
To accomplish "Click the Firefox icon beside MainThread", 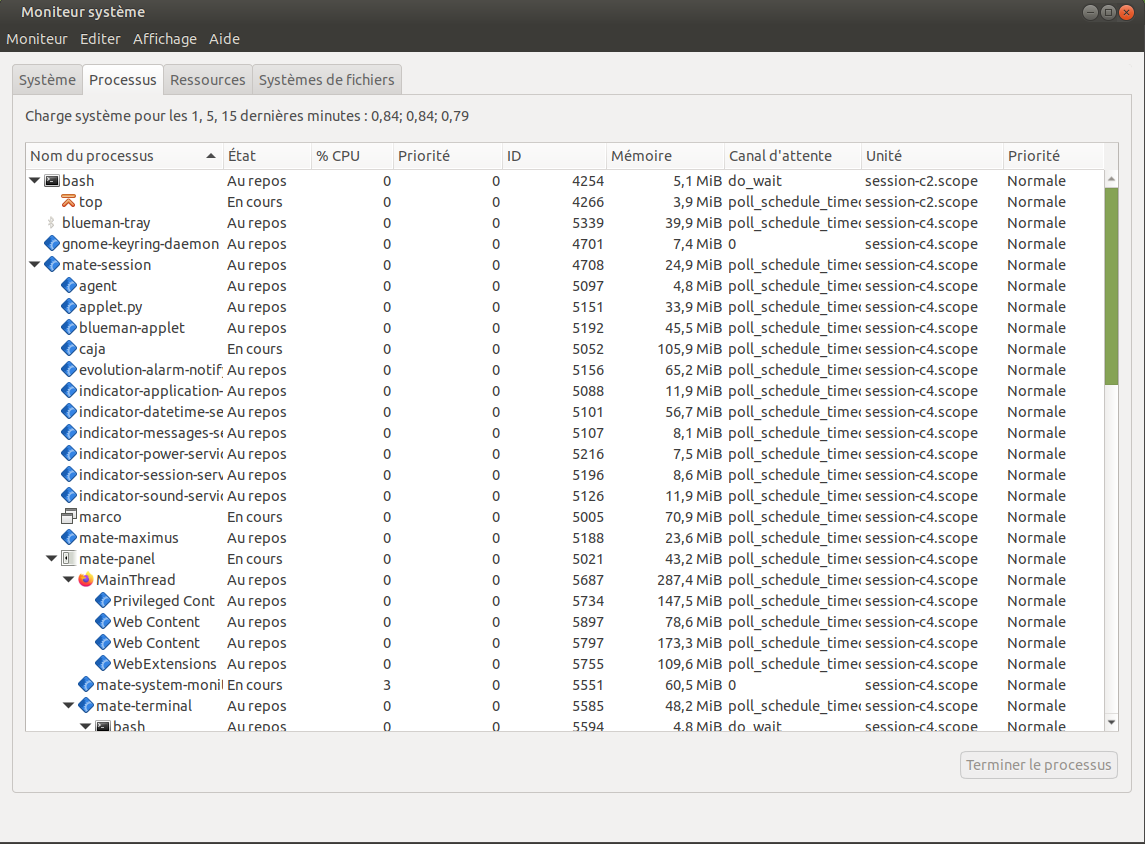I will 85,580.
